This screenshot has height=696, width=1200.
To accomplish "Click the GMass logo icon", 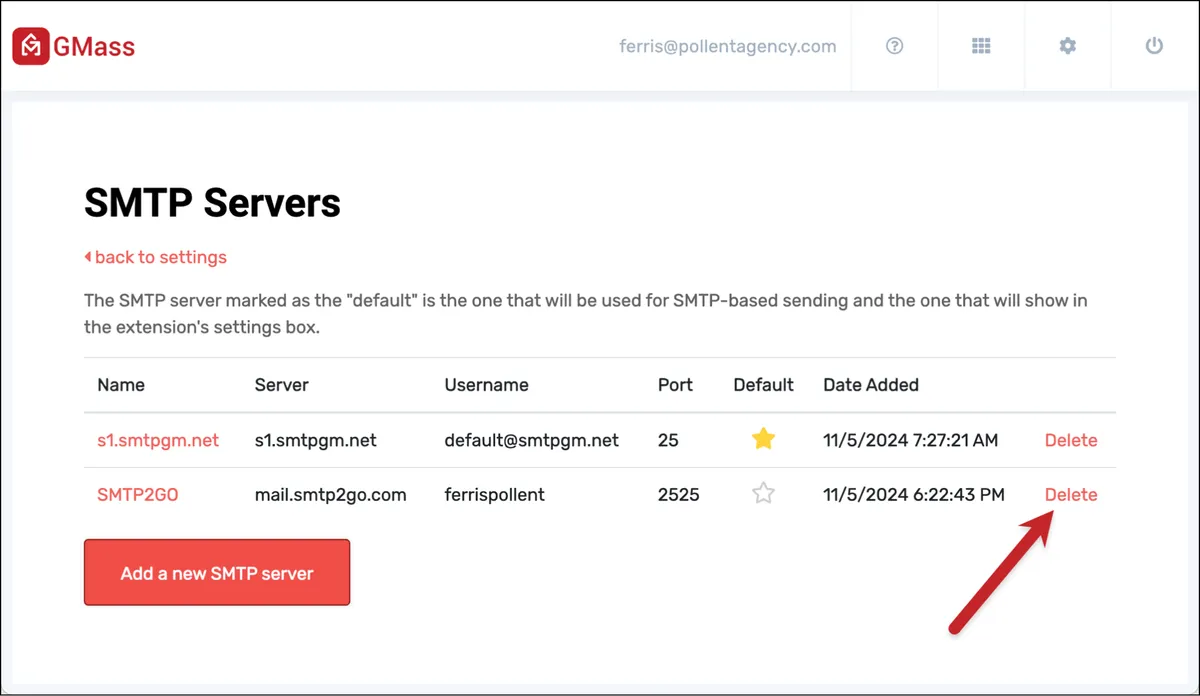I will click(31, 46).
